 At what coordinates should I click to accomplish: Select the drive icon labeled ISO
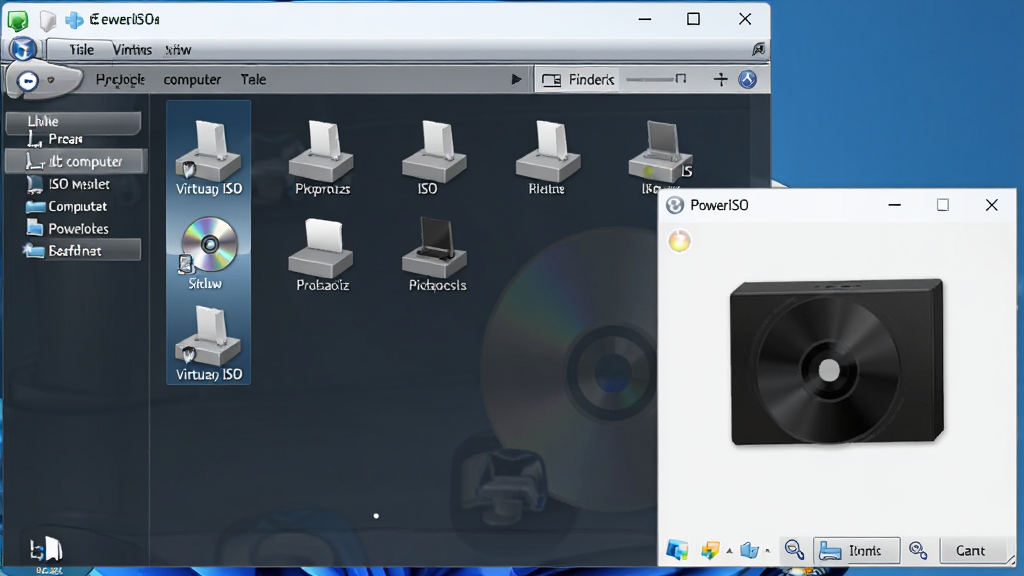pyautogui.click(x=434, y=157)
